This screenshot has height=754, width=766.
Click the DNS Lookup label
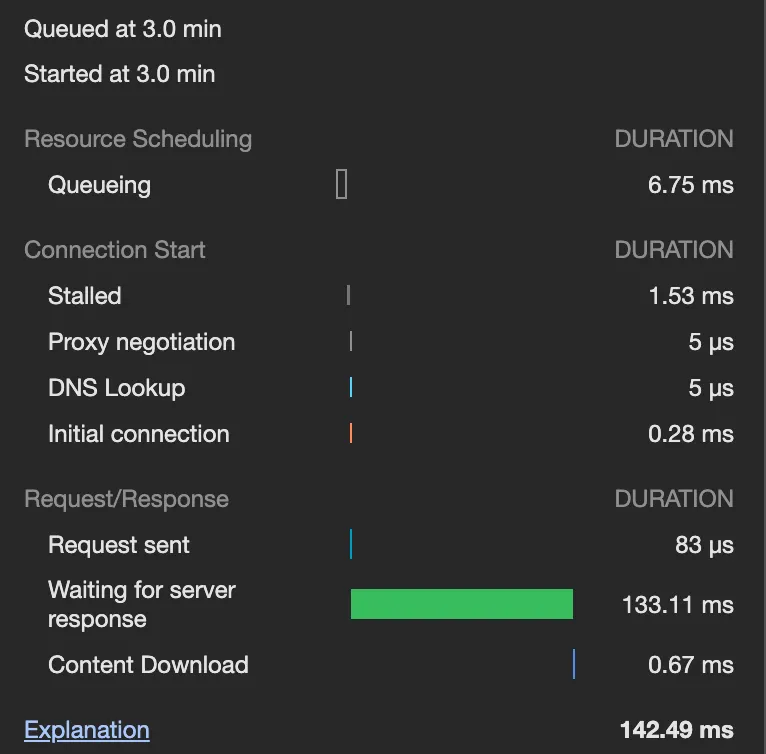point(117,388)
